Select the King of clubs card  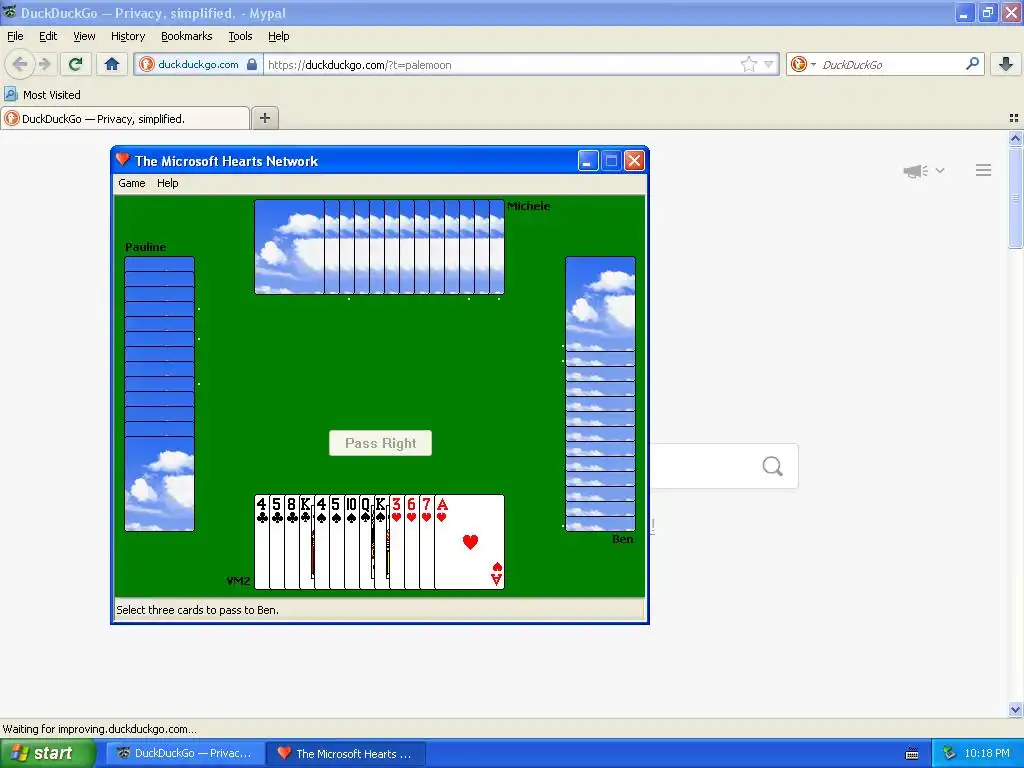point(306,542)
